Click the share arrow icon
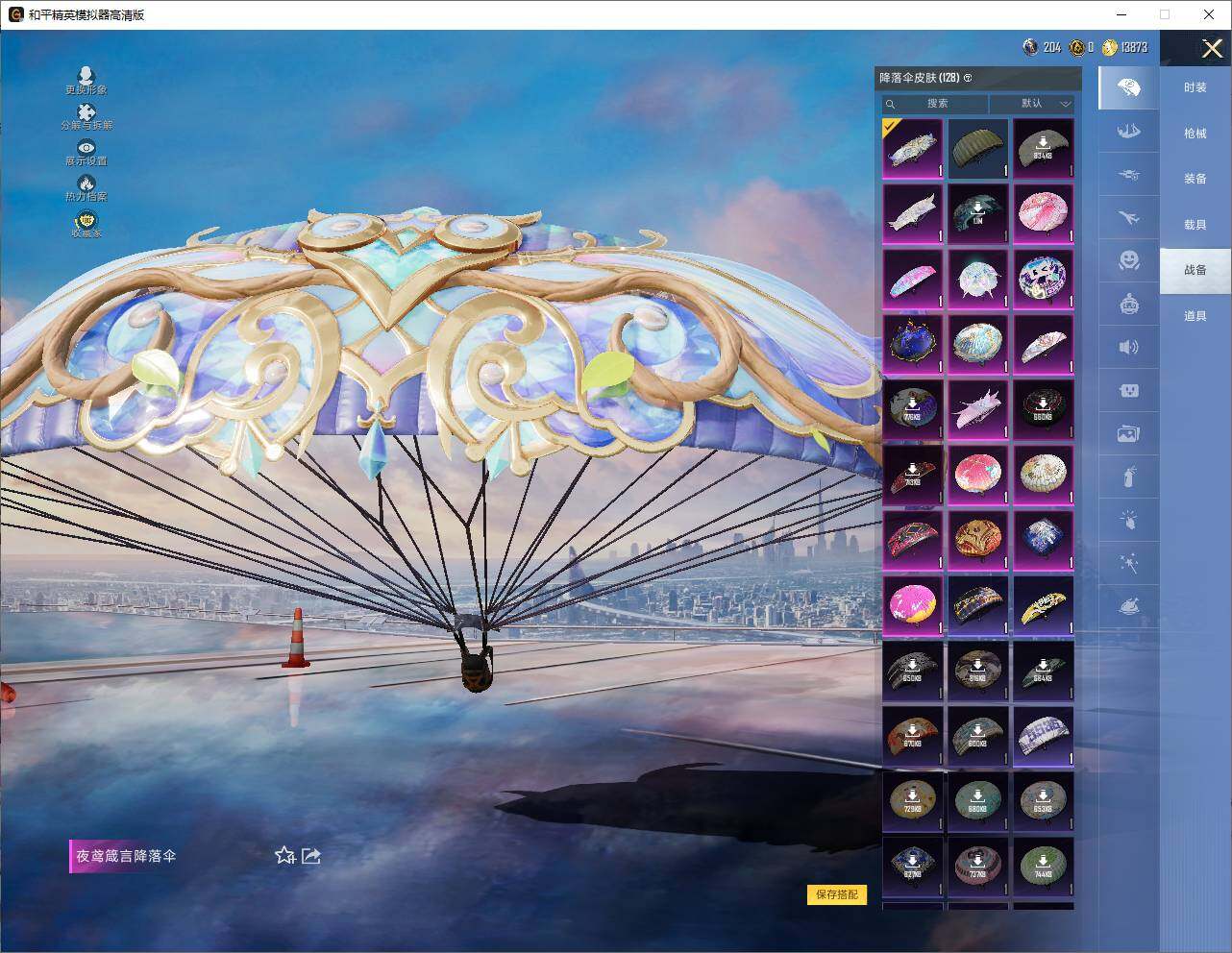Viewport: 1232px width, 953px height. point(311,855)
